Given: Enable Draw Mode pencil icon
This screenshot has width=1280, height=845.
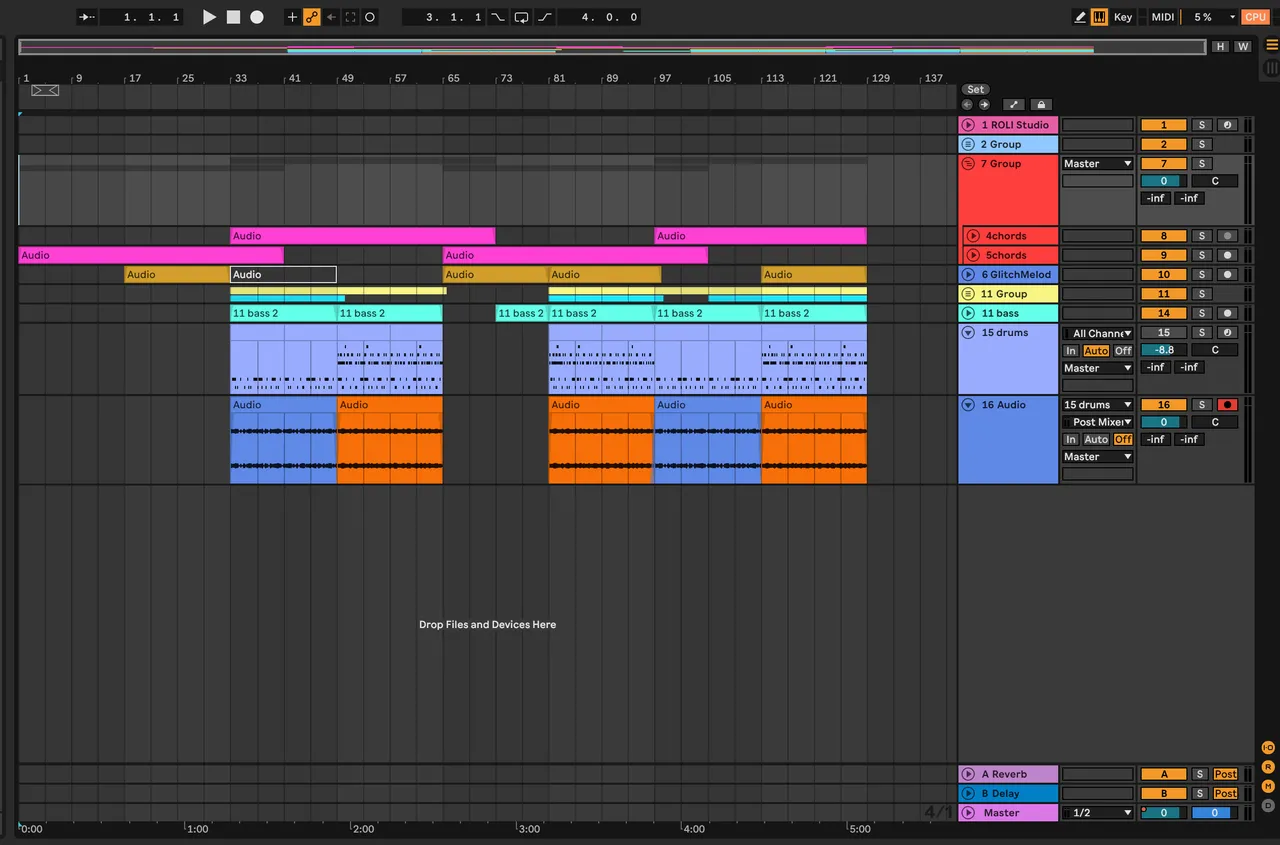Looking at the screenshot, I should click(1080, 17).
